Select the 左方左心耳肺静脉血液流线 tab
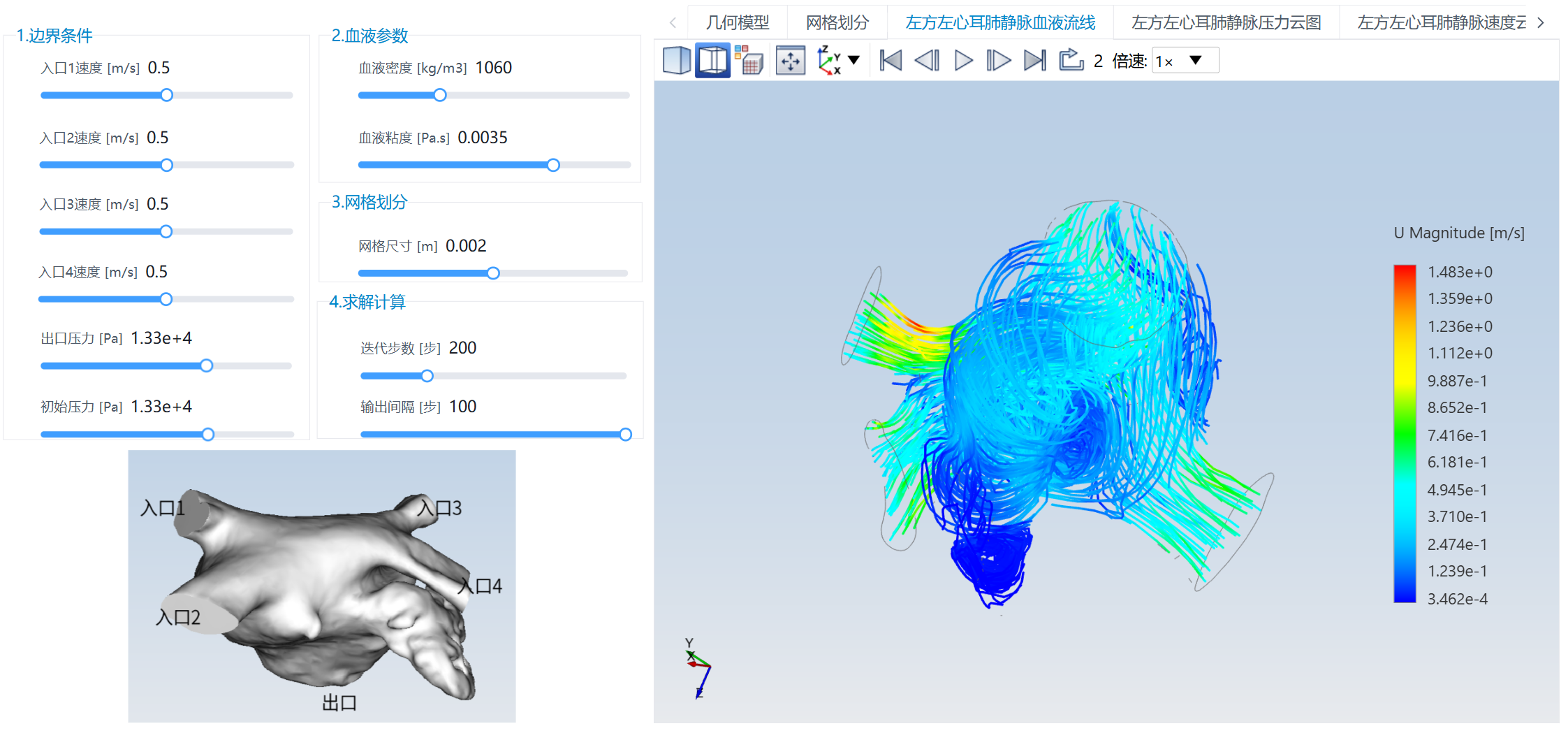Viewport: 1568px width, 733px height. (1000, 22)
